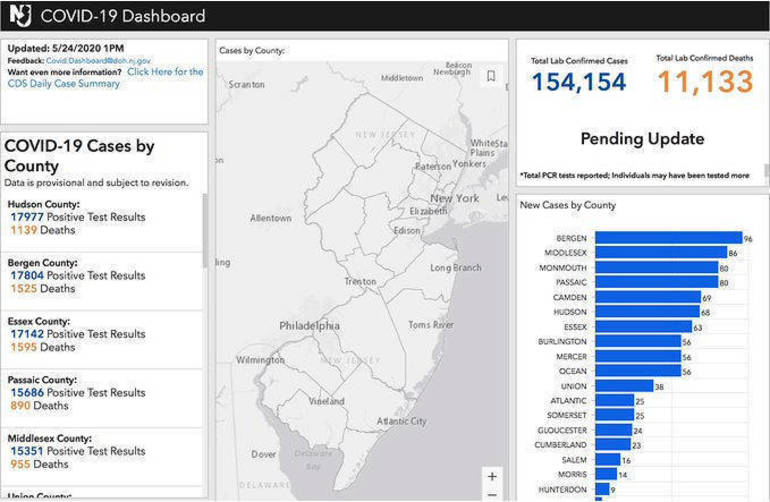Open the map bookmarks icon
Screen dimensions: 770x502
click(x=491, y=76)
